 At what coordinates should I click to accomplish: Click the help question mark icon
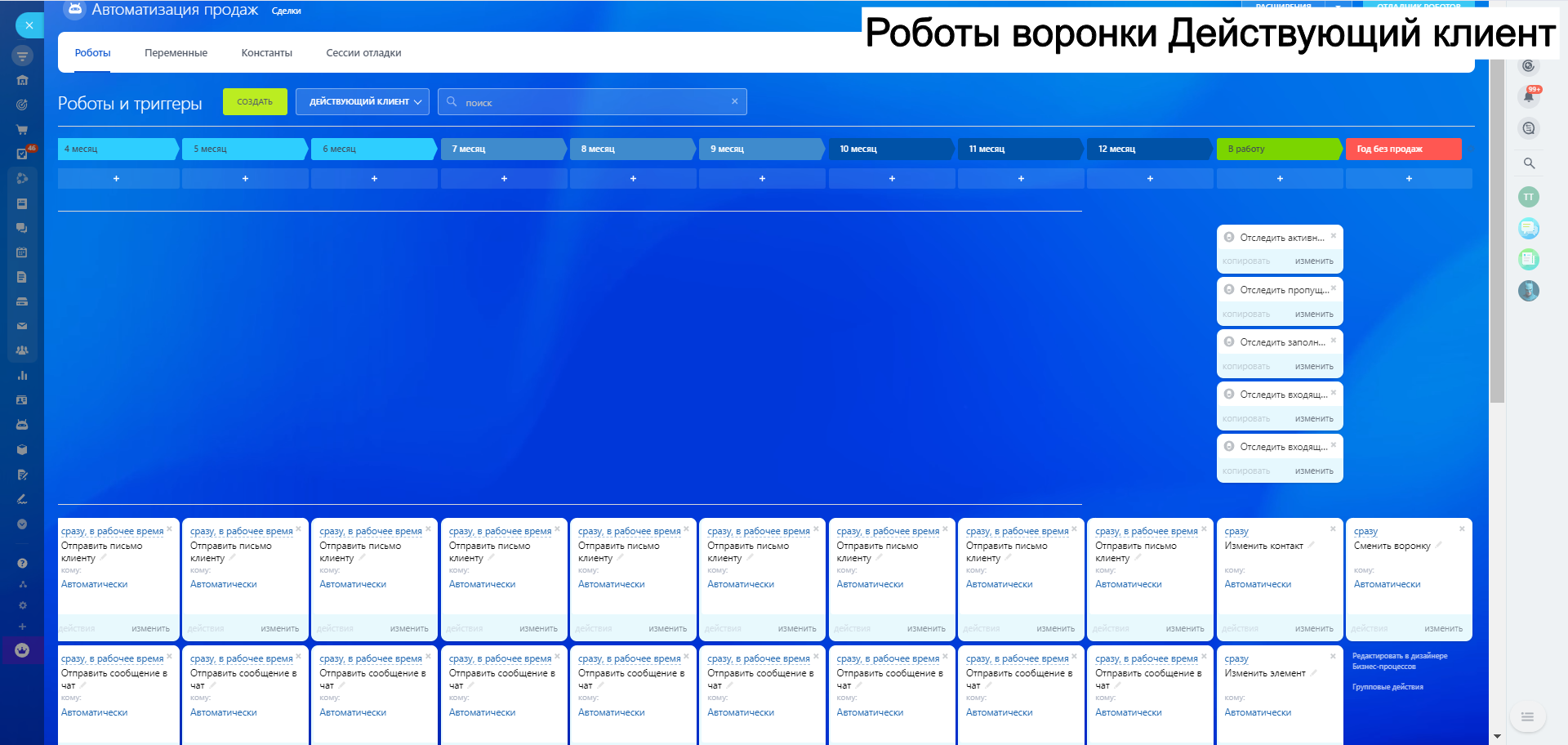[22, 563]
